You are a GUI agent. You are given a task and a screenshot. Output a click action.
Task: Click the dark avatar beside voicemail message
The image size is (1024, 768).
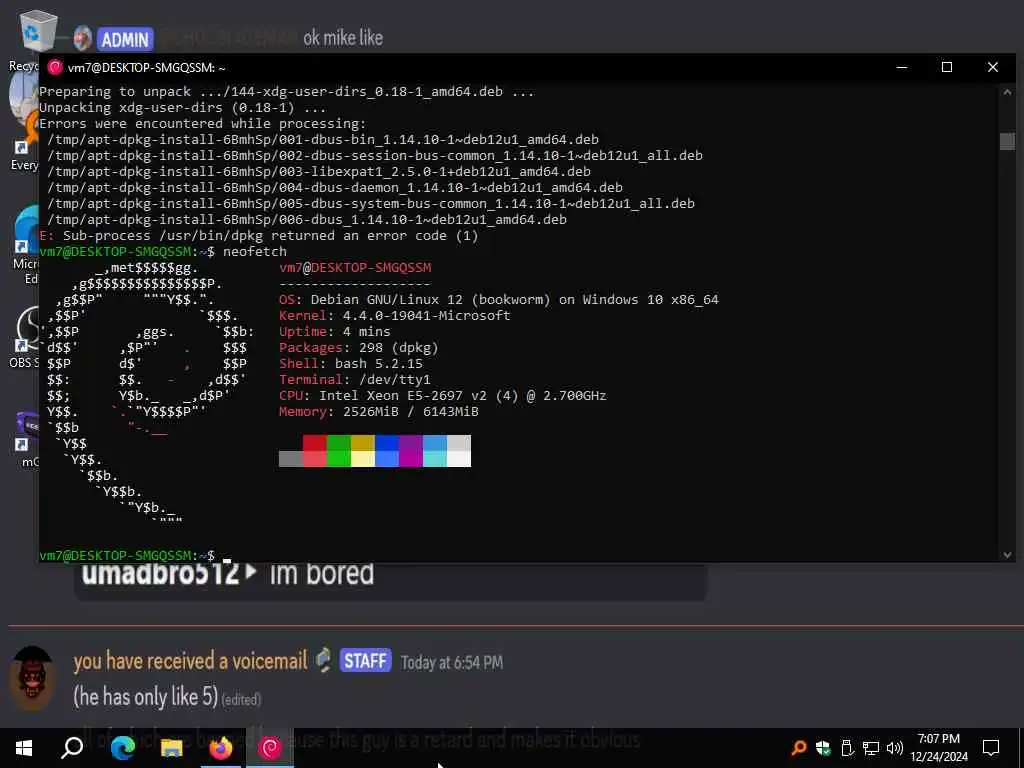click(x=33, y=679)
